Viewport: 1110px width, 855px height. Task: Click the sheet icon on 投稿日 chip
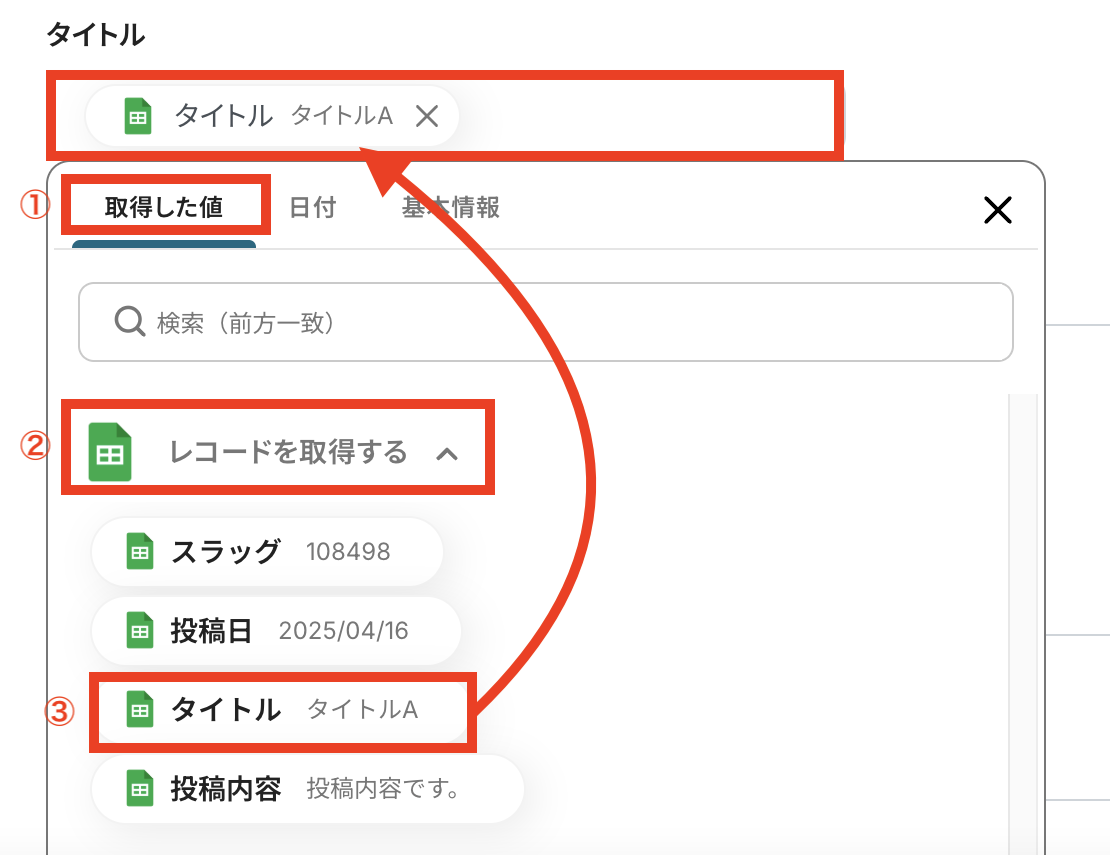point(140,631)
